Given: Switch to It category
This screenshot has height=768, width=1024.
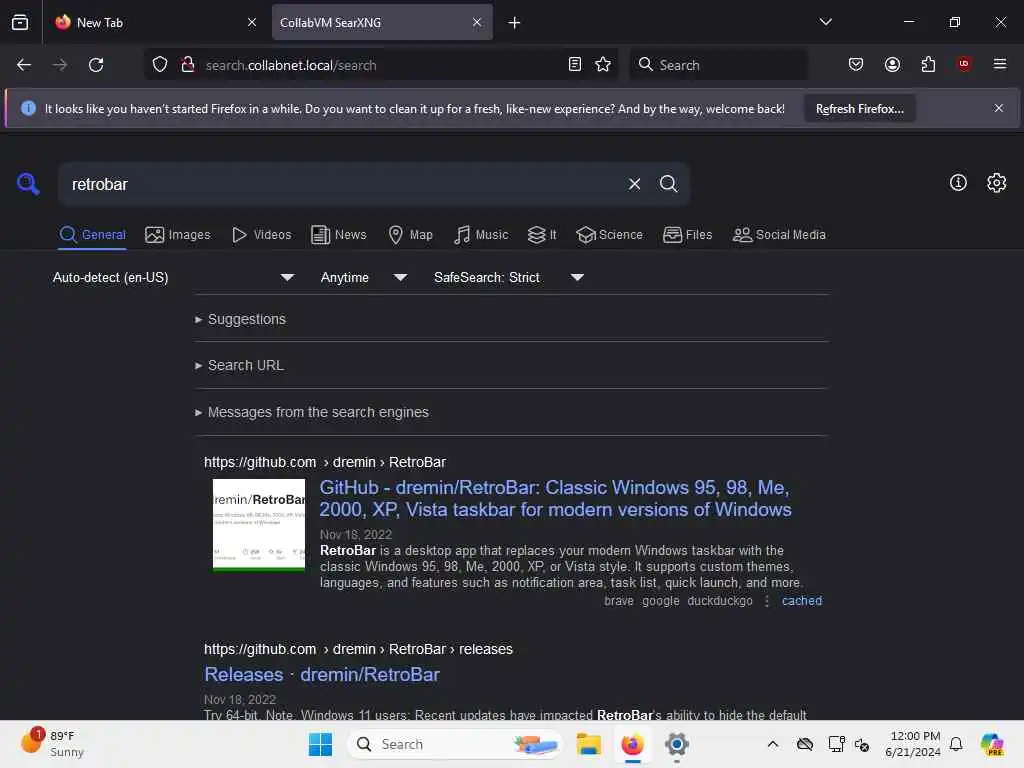Looking at the screenshot, I should 542,234.
